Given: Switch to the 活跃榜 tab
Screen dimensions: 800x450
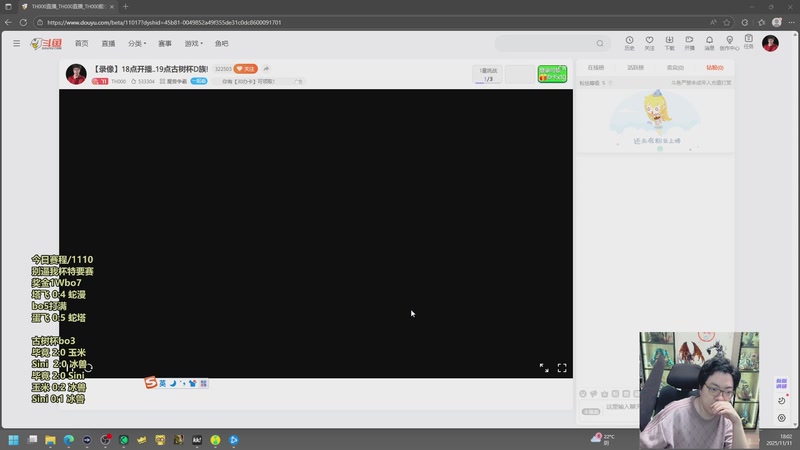Looking at the screenshot, I should point(635,67).
